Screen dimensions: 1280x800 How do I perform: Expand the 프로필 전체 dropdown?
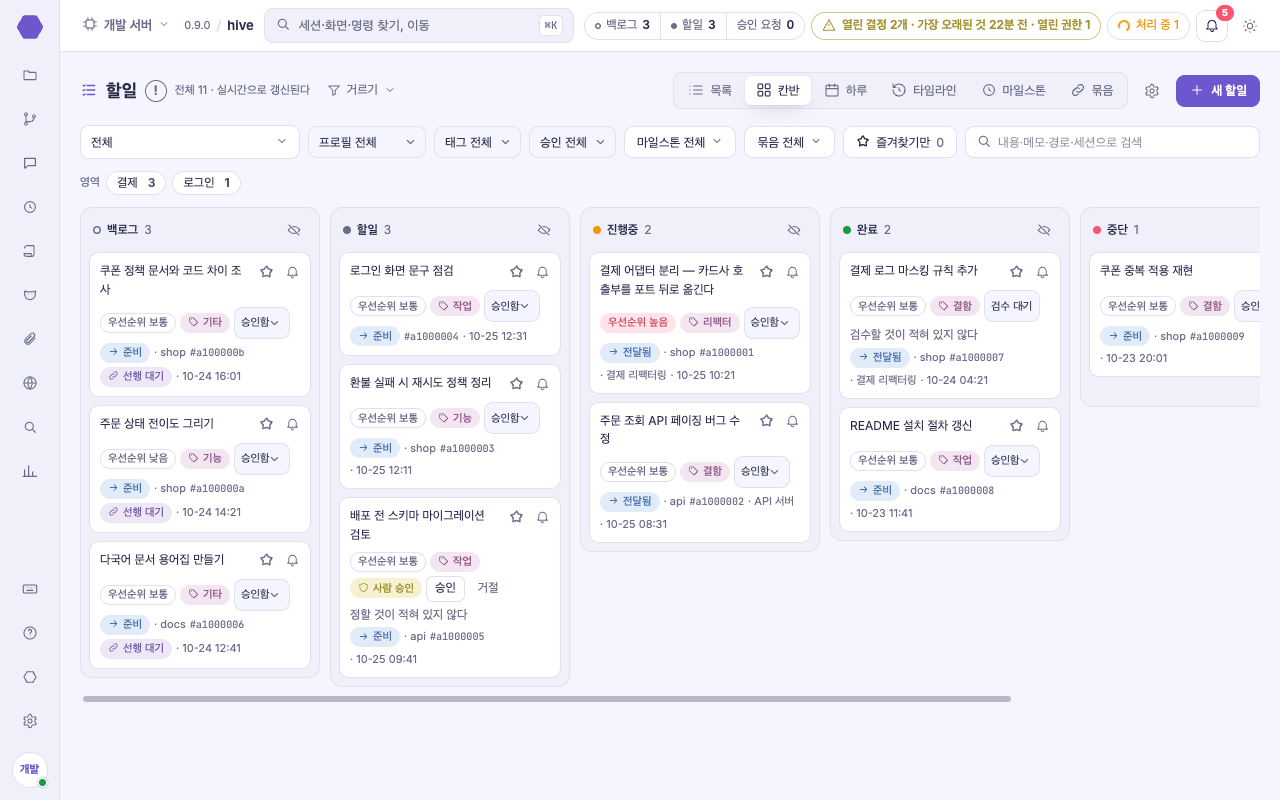367,142
